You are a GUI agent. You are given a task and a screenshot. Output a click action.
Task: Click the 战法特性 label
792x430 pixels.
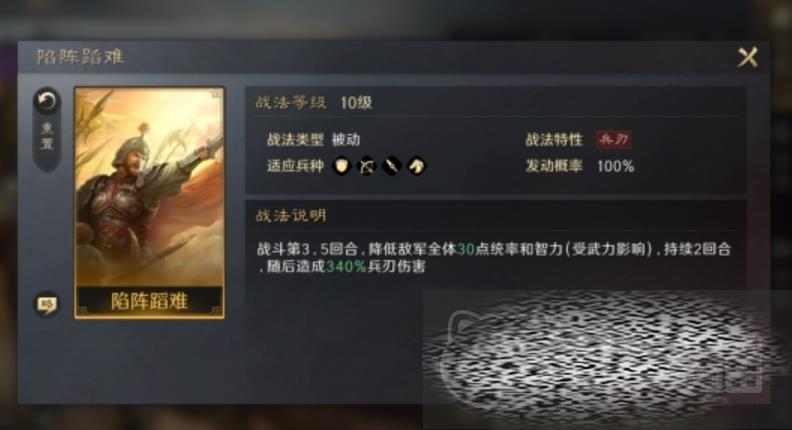(x=554, y=140)
